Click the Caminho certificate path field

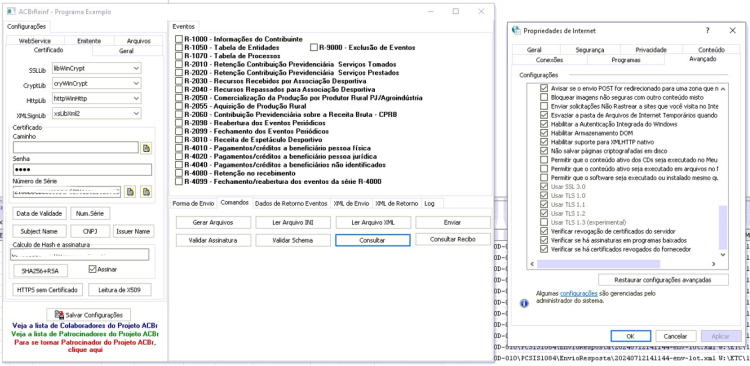(x=76, y=148)
